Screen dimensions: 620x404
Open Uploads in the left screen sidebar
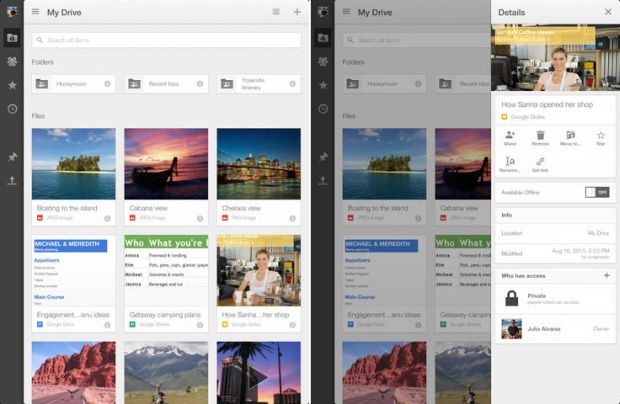12,181
